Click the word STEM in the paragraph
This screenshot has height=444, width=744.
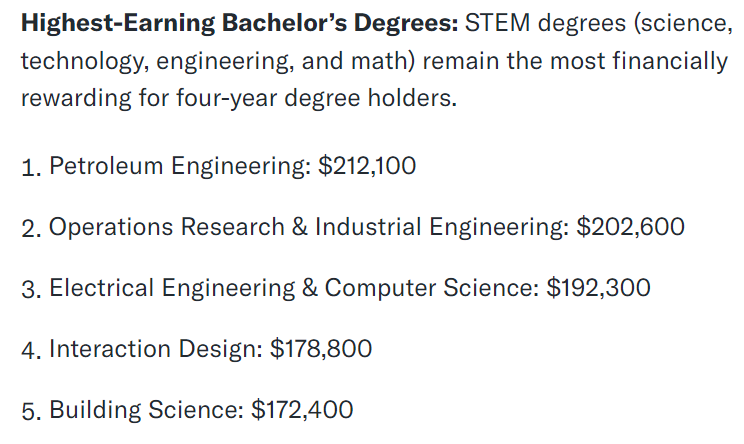coord(497,23)
